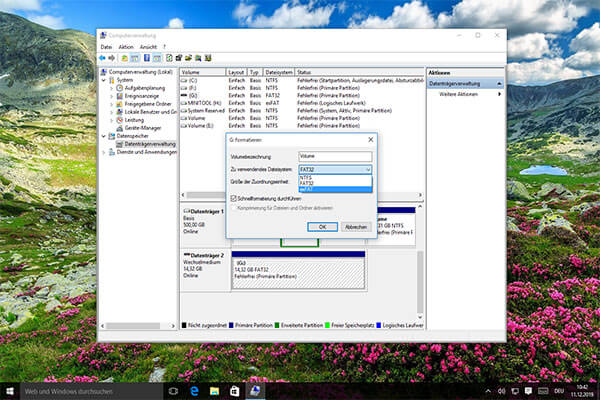Toggle Schnellformatierung durchführen checkbox
The width and height of the screenshot is (600, 400).
pyautogui.click(x=233, y=199)
